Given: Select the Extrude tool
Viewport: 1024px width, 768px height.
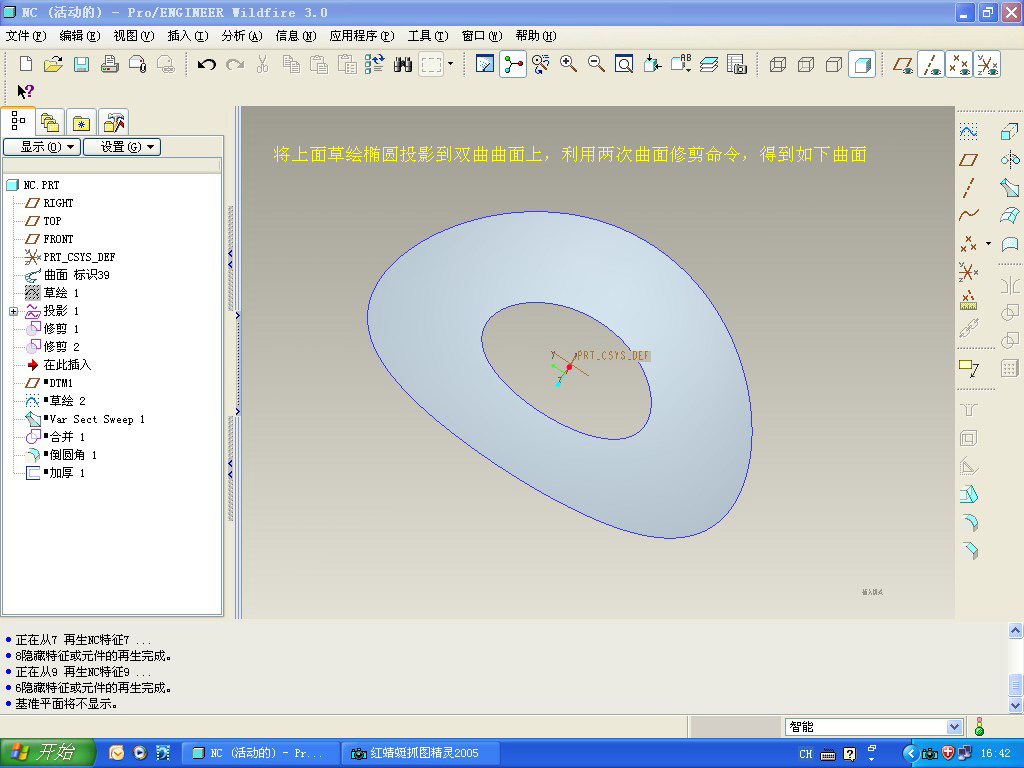Looking at the screenshot, I should [1010, 131].
